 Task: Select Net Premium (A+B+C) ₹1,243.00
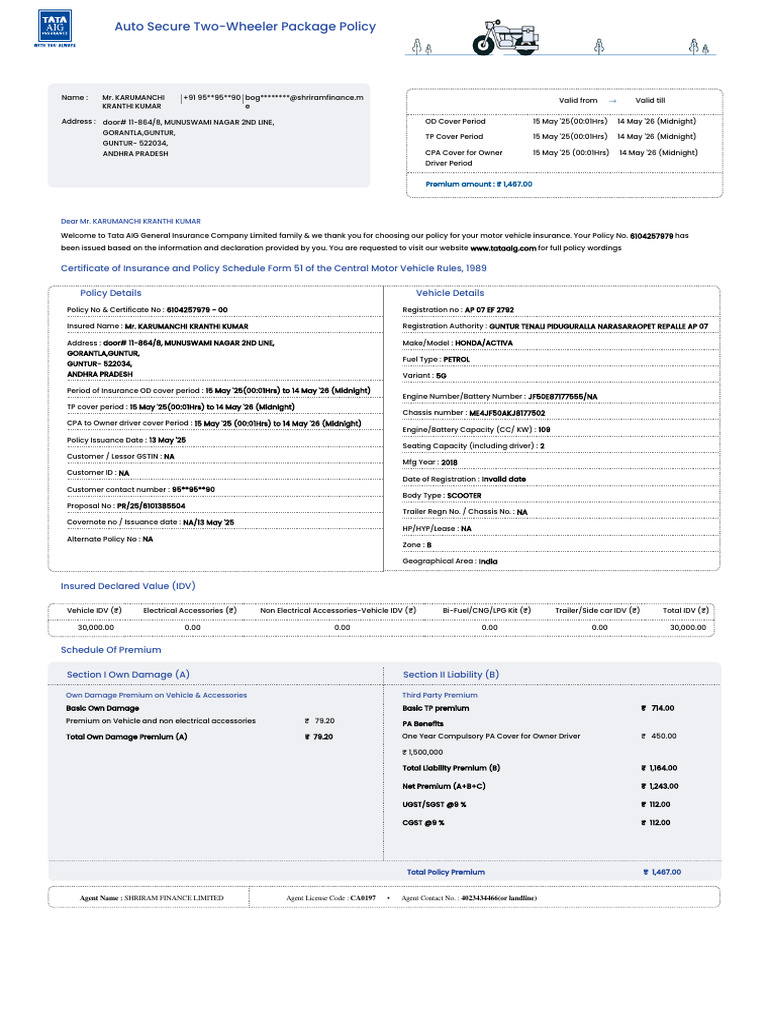point(540,786)
